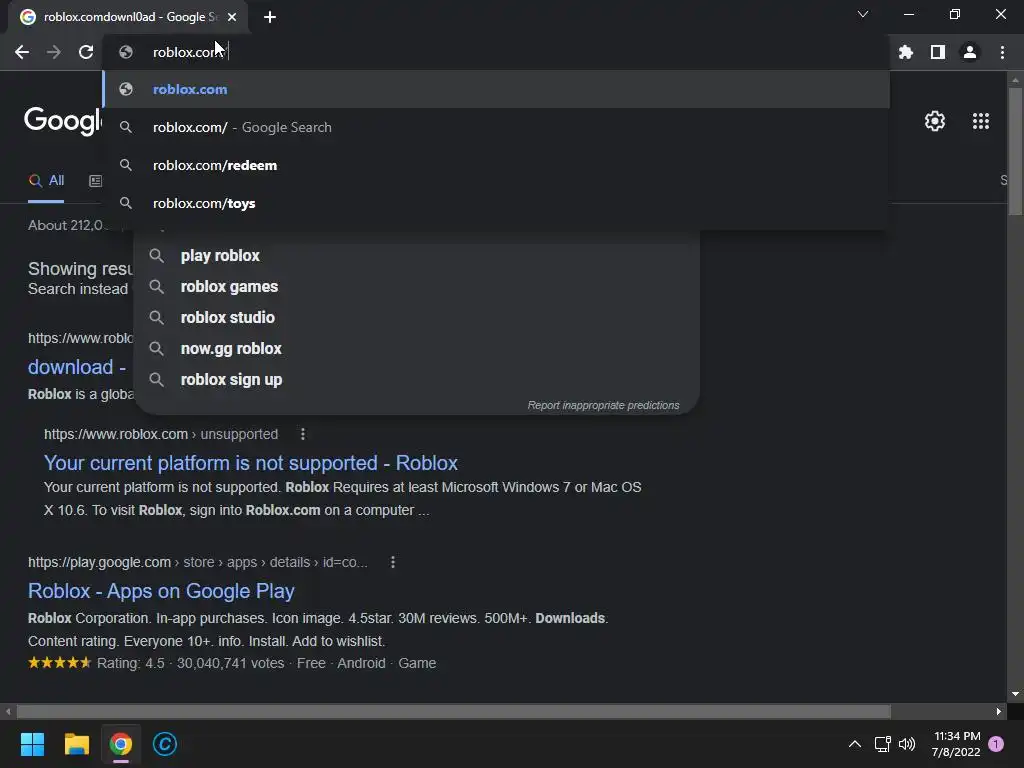Pick the play roblox prediction
1024x768 pixels.
pos(417,255)
